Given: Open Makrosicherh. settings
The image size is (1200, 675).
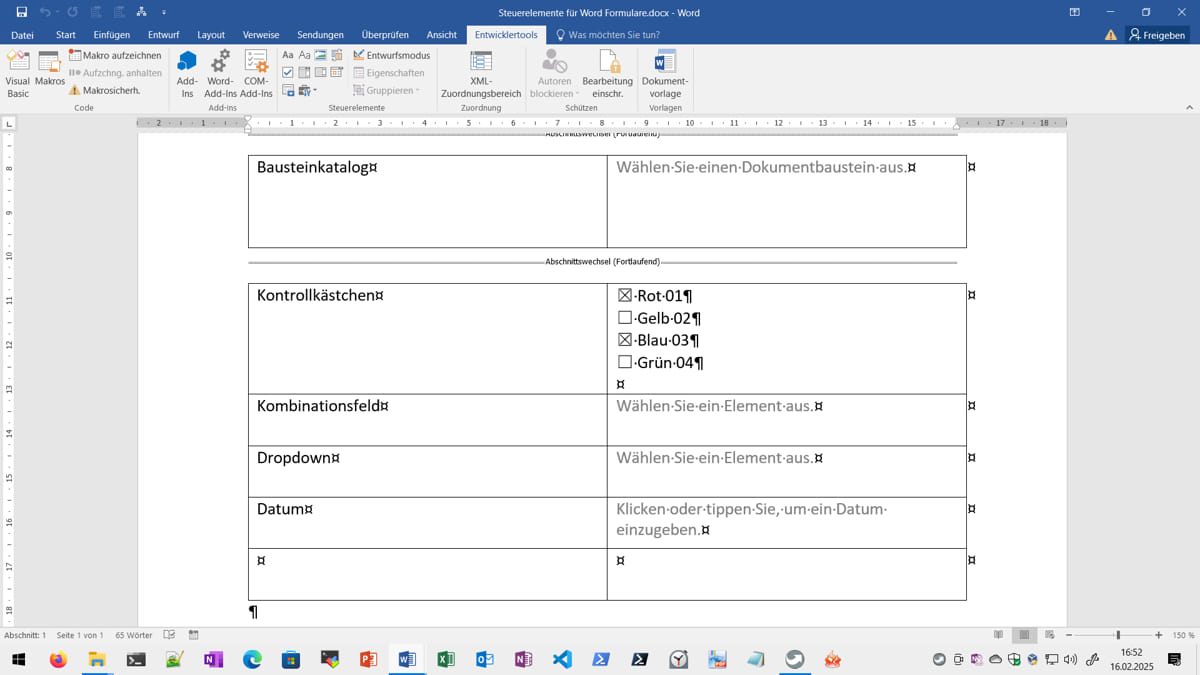Looking at the screenshot, I should pos(105,90).
